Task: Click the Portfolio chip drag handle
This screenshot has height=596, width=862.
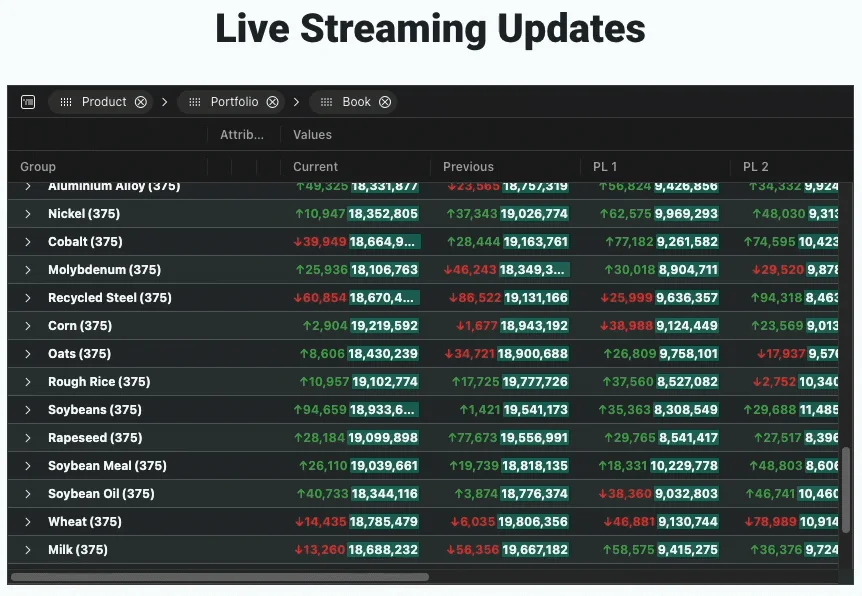Action: point(196,102)
